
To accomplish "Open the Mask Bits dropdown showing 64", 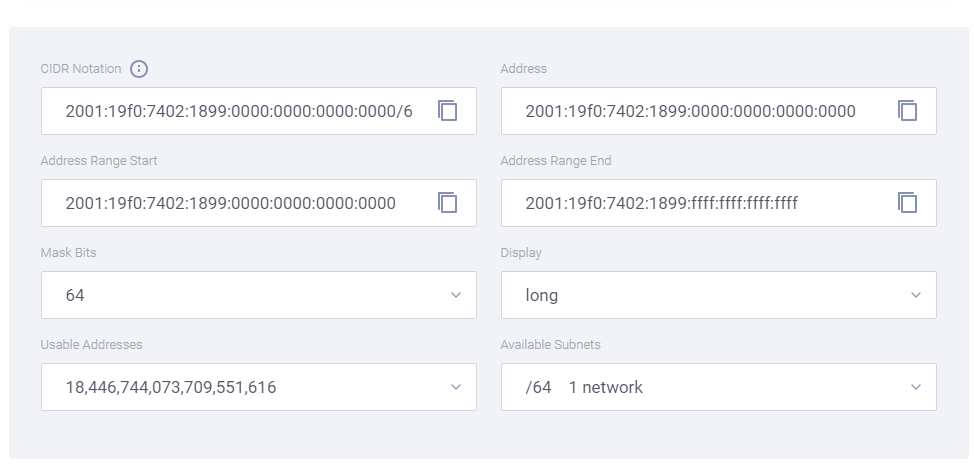I will point(258,295).
